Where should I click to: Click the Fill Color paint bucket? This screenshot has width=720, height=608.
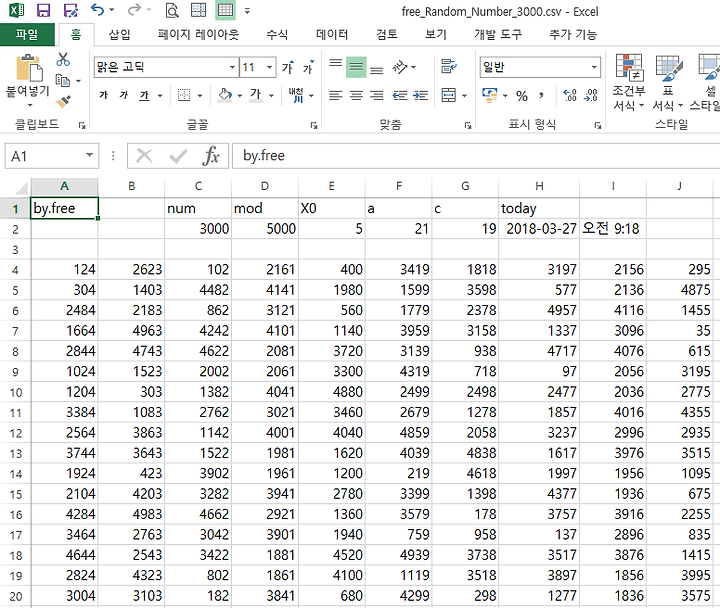225,95
